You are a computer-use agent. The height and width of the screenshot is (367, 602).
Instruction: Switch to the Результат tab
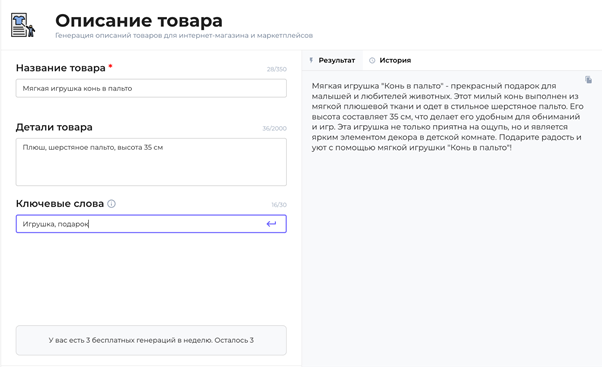coord(332,60)
